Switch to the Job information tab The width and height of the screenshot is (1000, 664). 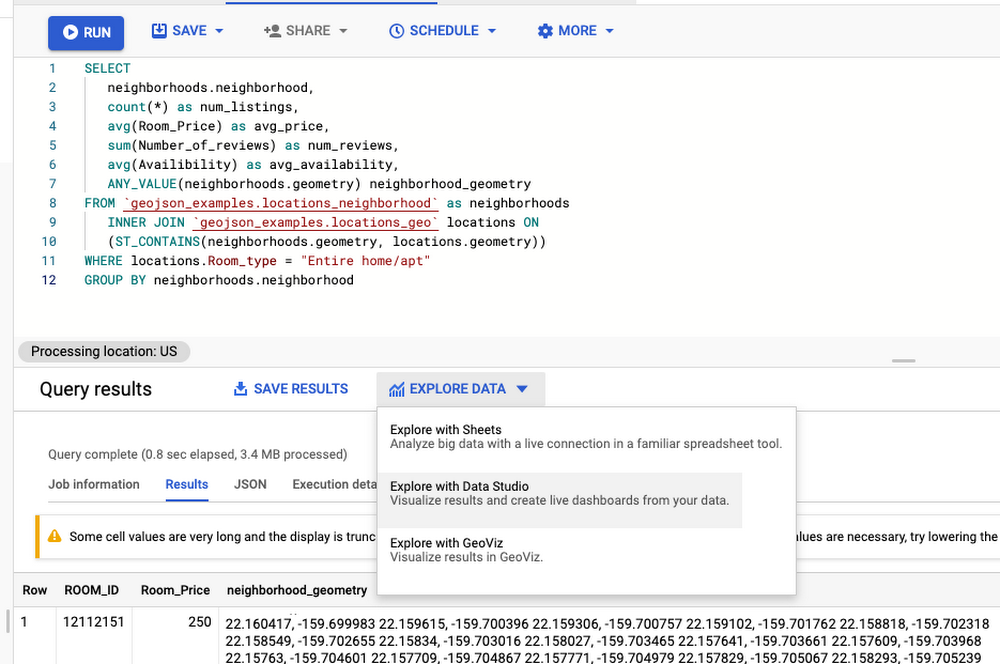94,484
